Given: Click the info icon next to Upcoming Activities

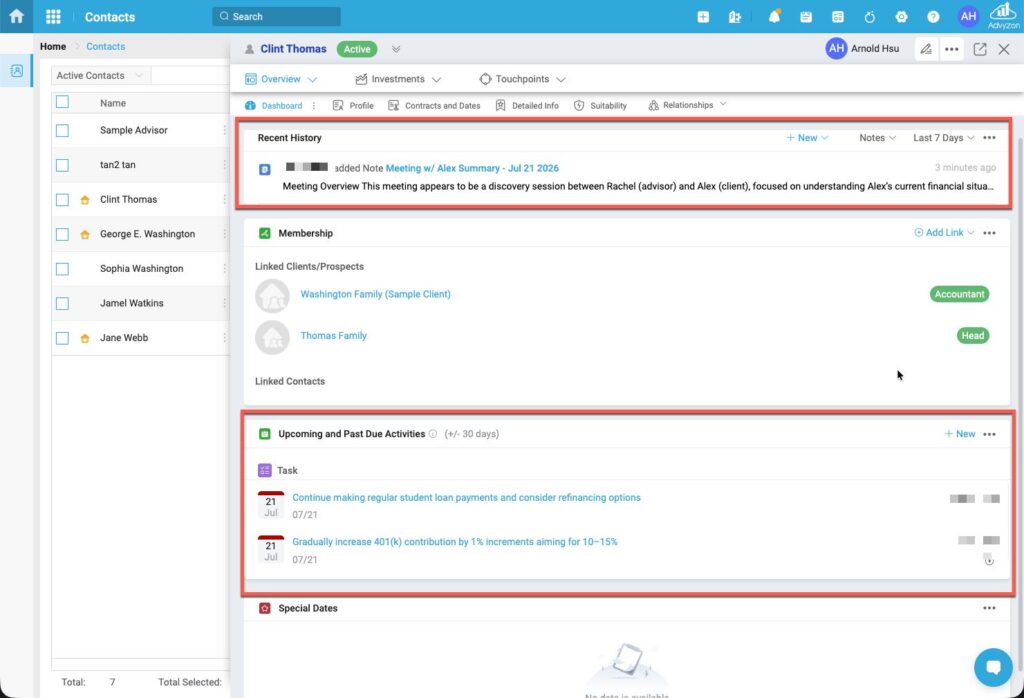Looking at the screenshot, I should point(432,434).
